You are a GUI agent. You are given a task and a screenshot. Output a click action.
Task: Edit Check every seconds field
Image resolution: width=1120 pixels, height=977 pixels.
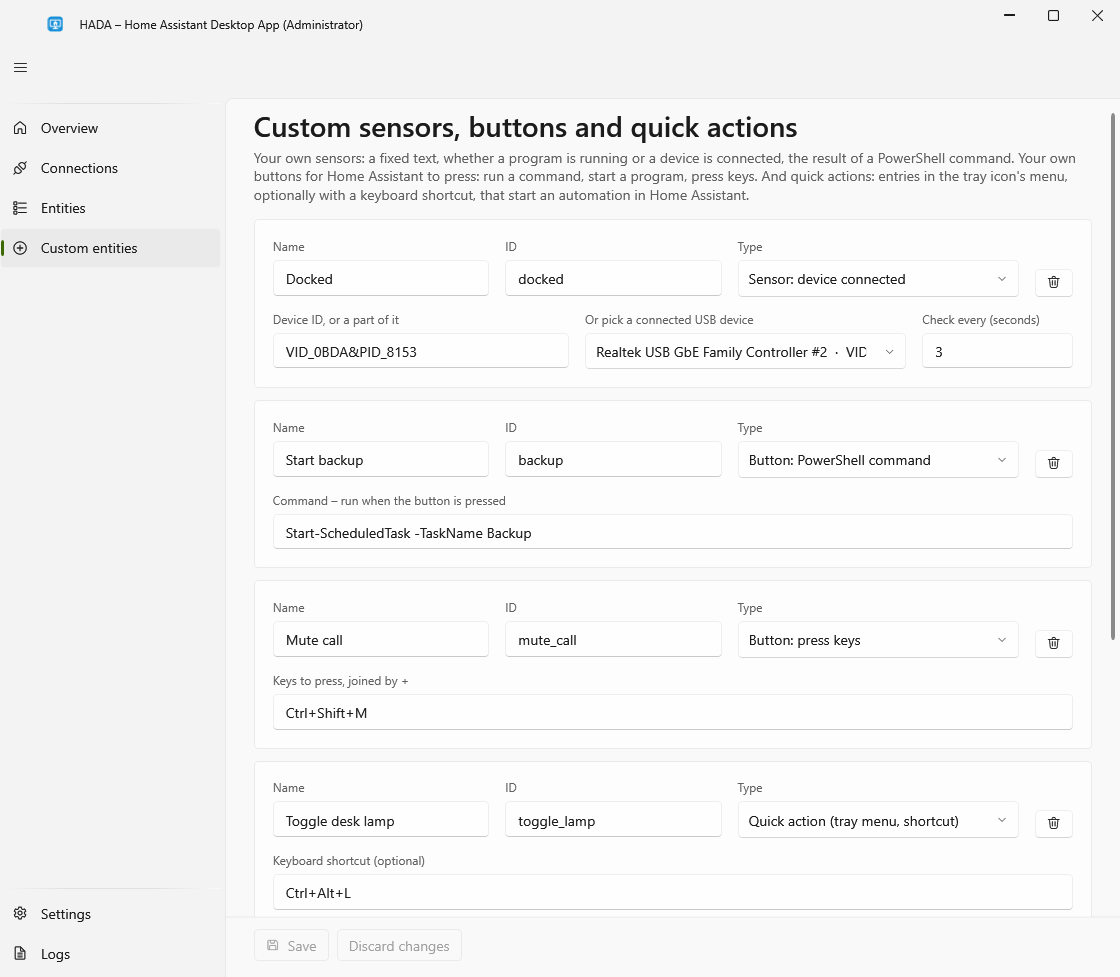[997, 352]
